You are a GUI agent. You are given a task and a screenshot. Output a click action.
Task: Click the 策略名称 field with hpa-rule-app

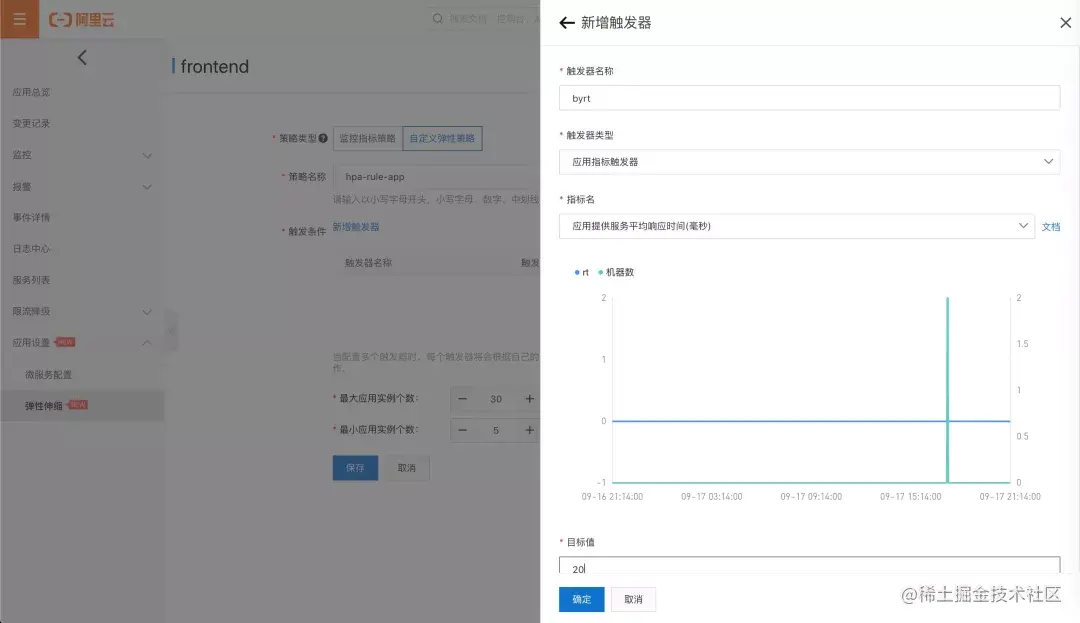pos(437,177)
